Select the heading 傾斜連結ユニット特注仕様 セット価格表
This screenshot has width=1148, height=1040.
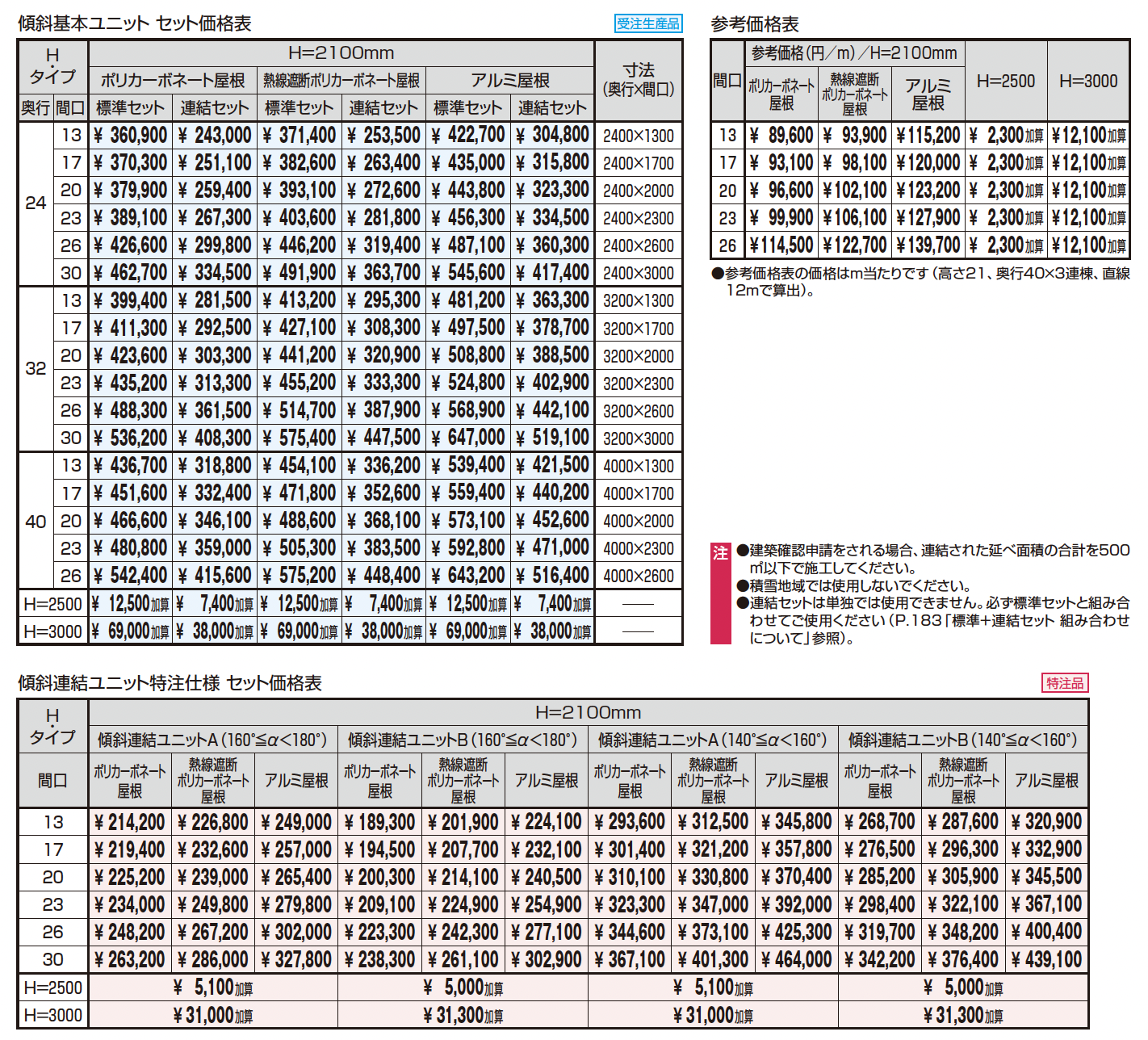tap(170, 683)
